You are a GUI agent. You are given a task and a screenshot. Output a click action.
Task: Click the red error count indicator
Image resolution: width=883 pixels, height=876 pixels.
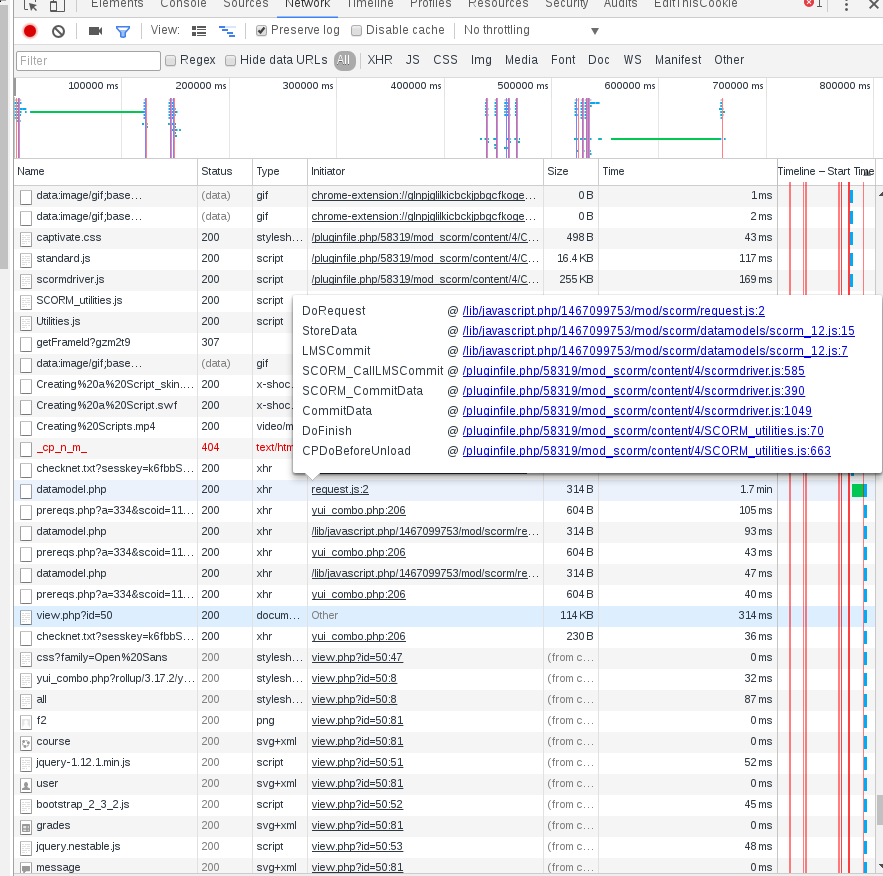click(813, 4)
